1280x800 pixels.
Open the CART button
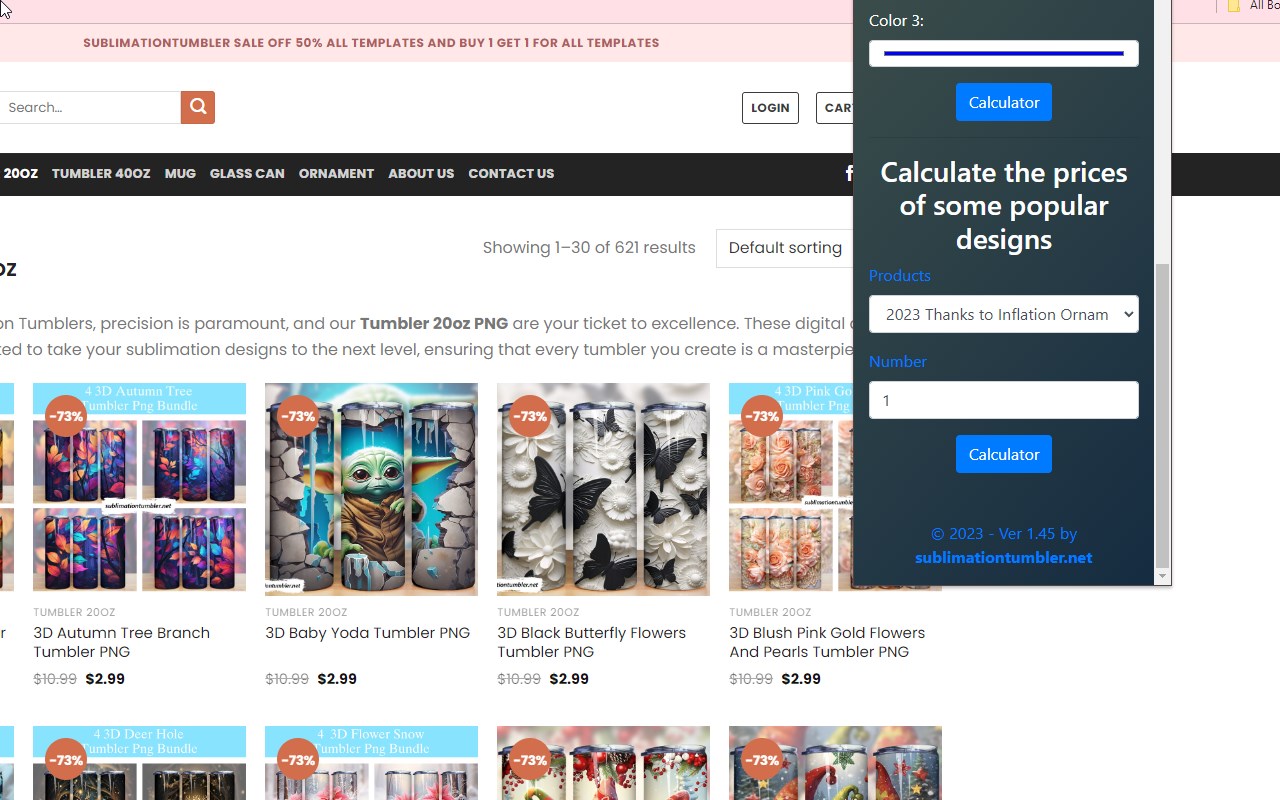[x=835, y=108]
